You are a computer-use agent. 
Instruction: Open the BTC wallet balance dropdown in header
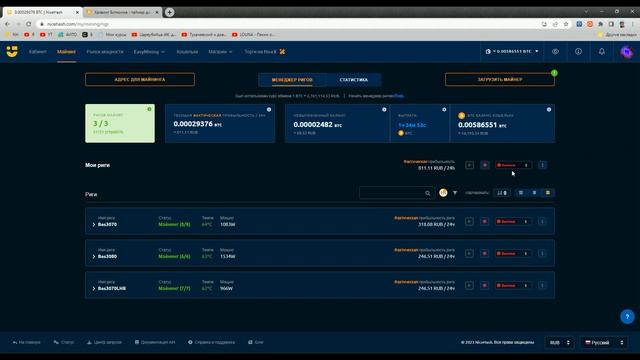512,51
